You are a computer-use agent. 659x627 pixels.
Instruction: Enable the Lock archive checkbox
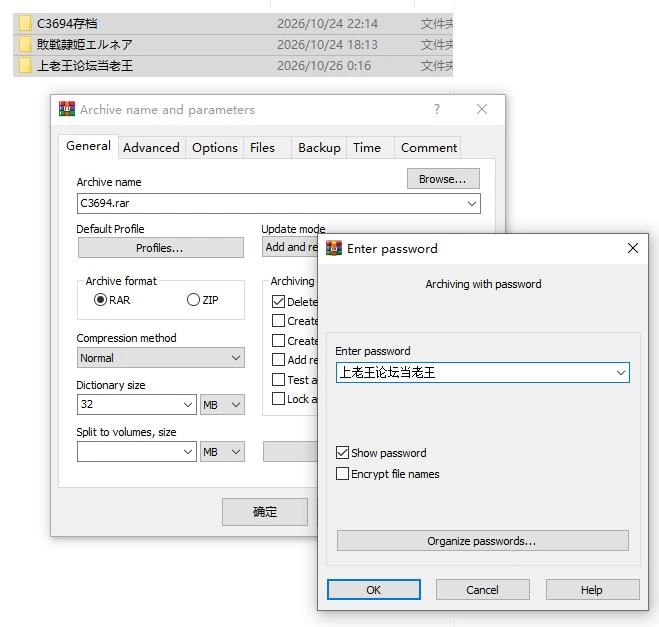278,398
